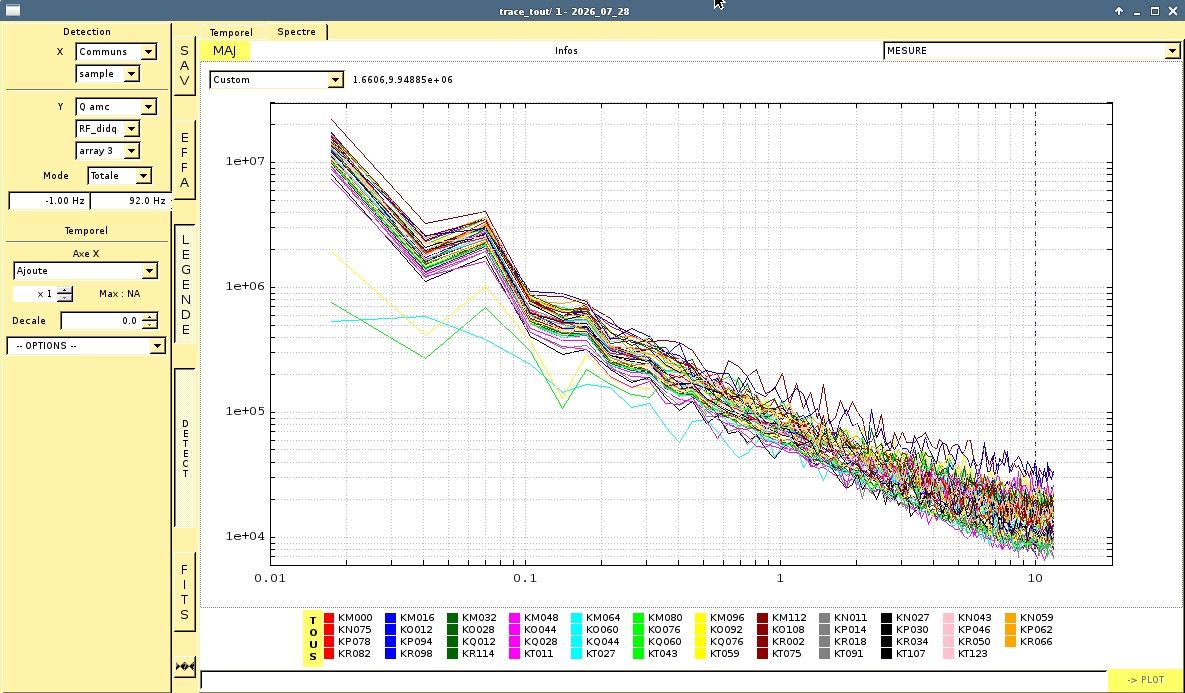Click the -> PLOT button
The height and width of the screenshot is (693, 1185).
(x=1145, y=679)
